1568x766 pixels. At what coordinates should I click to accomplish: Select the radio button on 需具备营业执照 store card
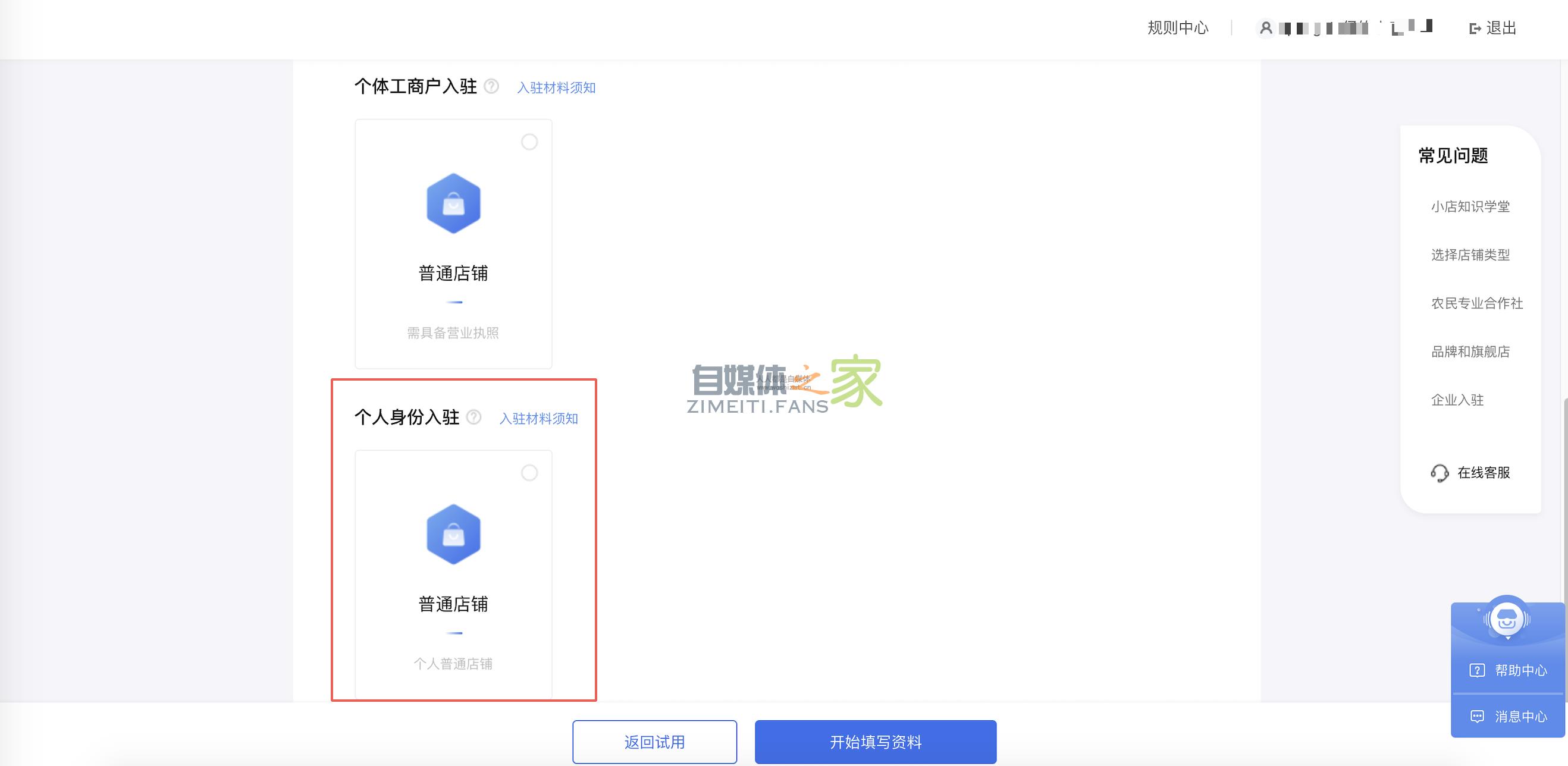pos(529,142)
